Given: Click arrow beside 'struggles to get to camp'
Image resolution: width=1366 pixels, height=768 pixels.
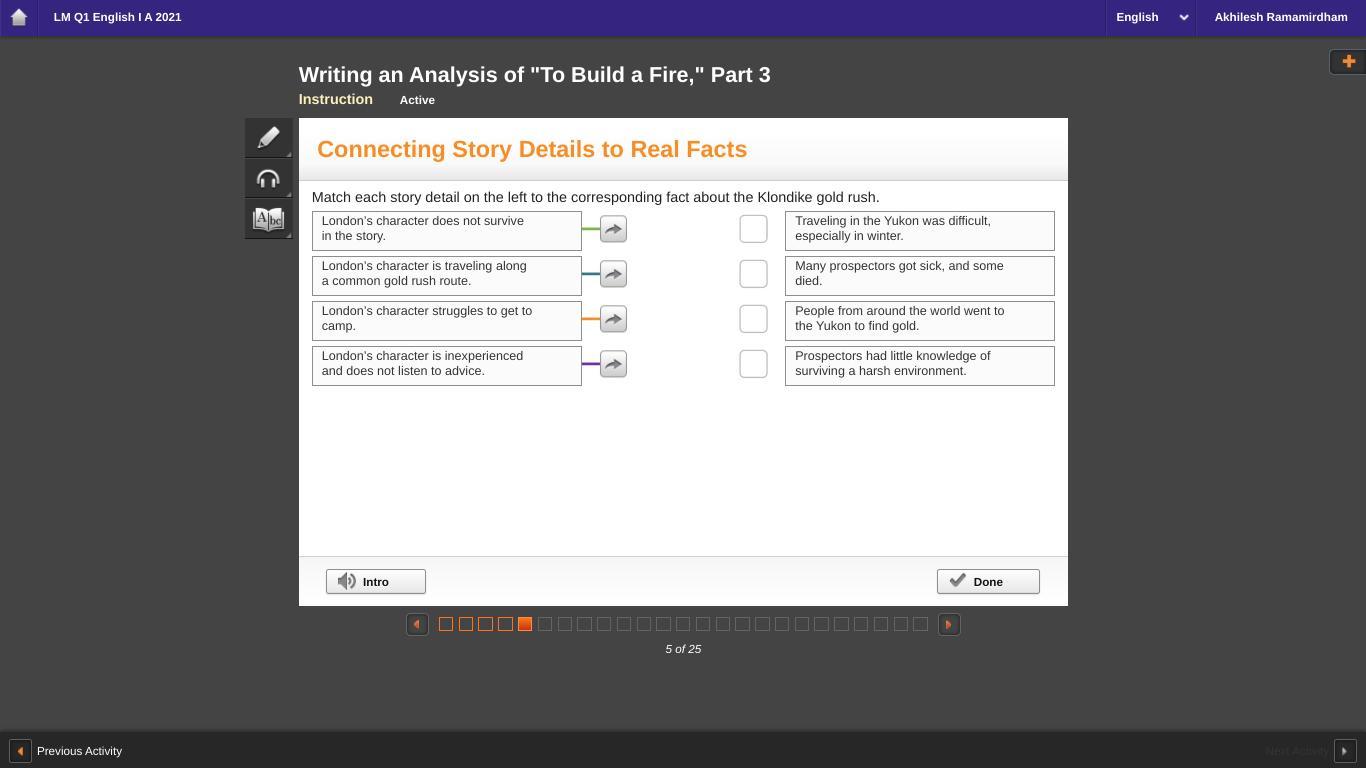Looking at the screenshot, I should tap(613, 319).
